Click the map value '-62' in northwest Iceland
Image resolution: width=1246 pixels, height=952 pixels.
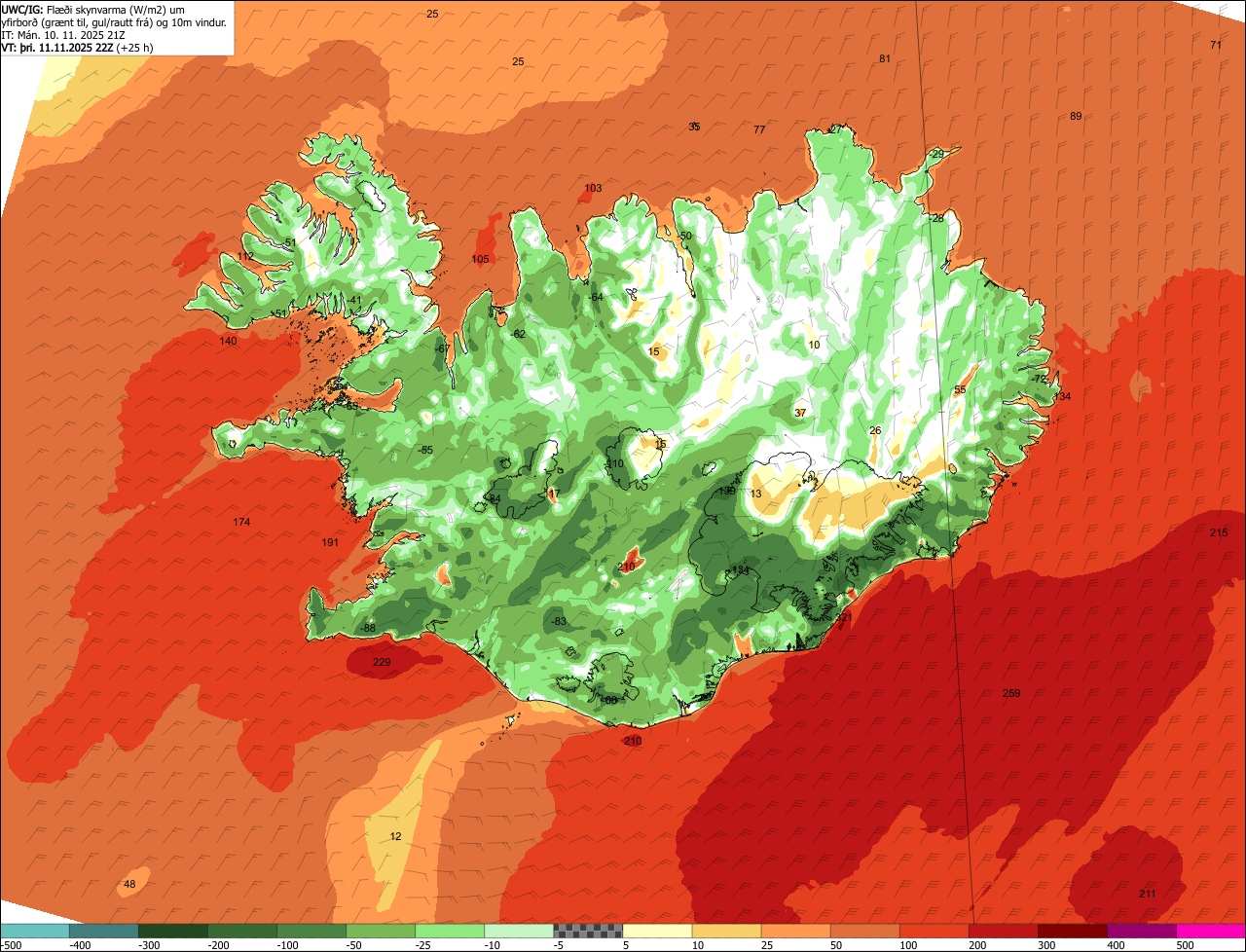[x=519, y=334]
